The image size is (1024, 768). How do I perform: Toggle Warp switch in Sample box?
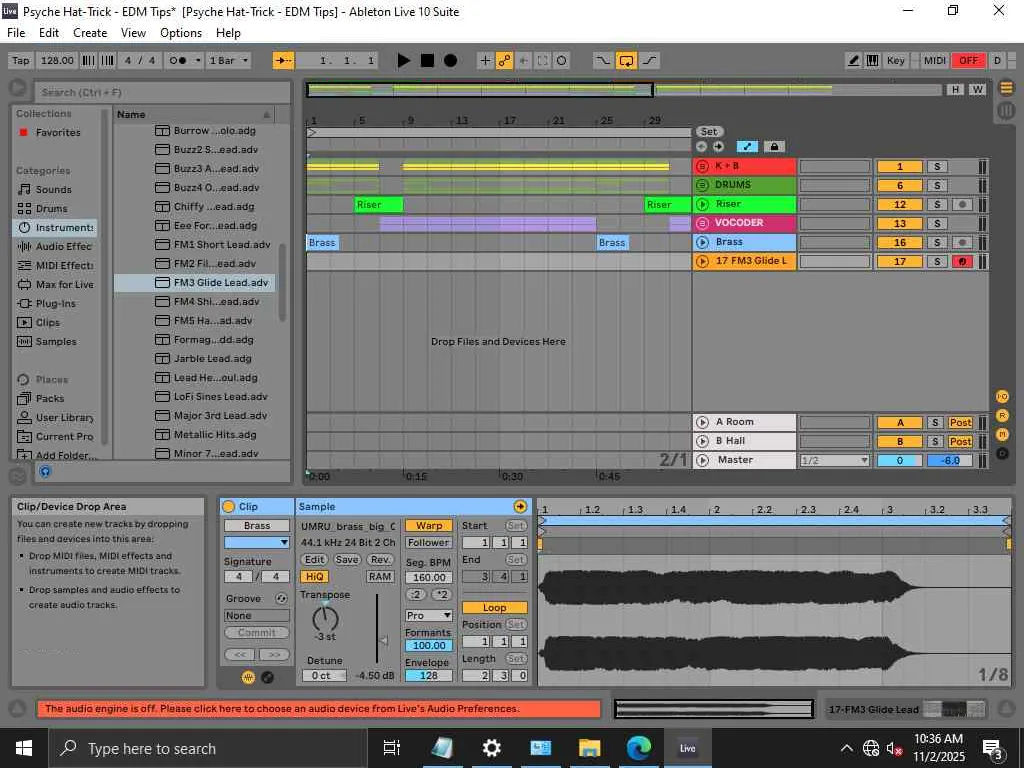tap(428, 526)
